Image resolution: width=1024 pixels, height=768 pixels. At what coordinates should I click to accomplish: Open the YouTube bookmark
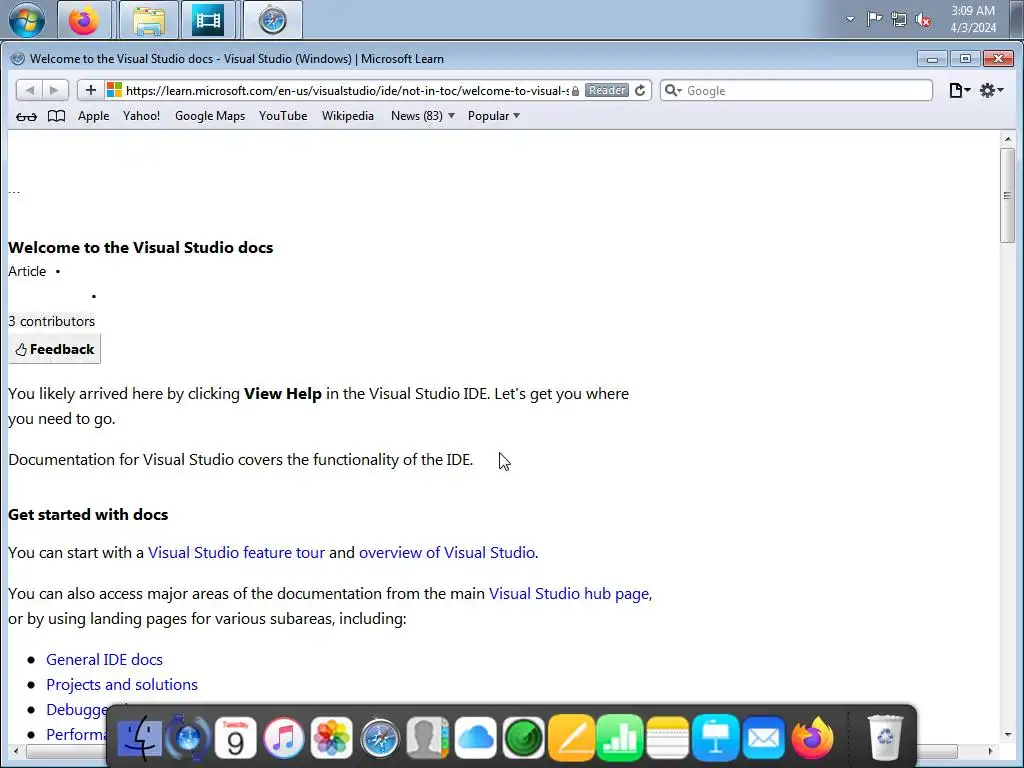(283, 116)
